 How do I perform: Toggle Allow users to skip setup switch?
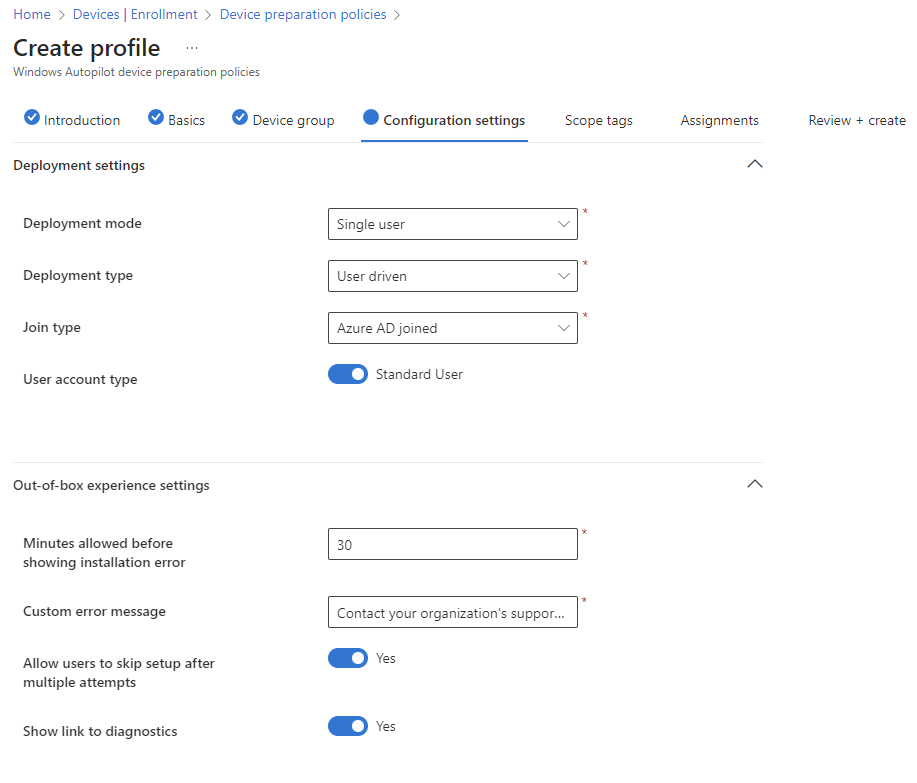(x=348, y=658)
